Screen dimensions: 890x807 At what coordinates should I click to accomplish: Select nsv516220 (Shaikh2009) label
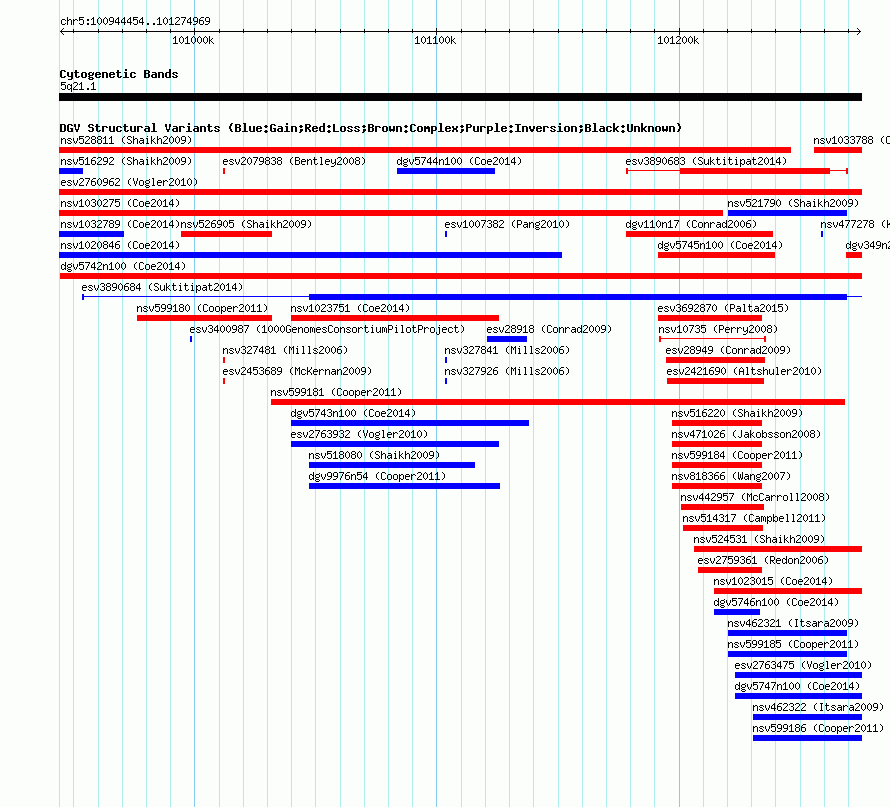(737, 413)
